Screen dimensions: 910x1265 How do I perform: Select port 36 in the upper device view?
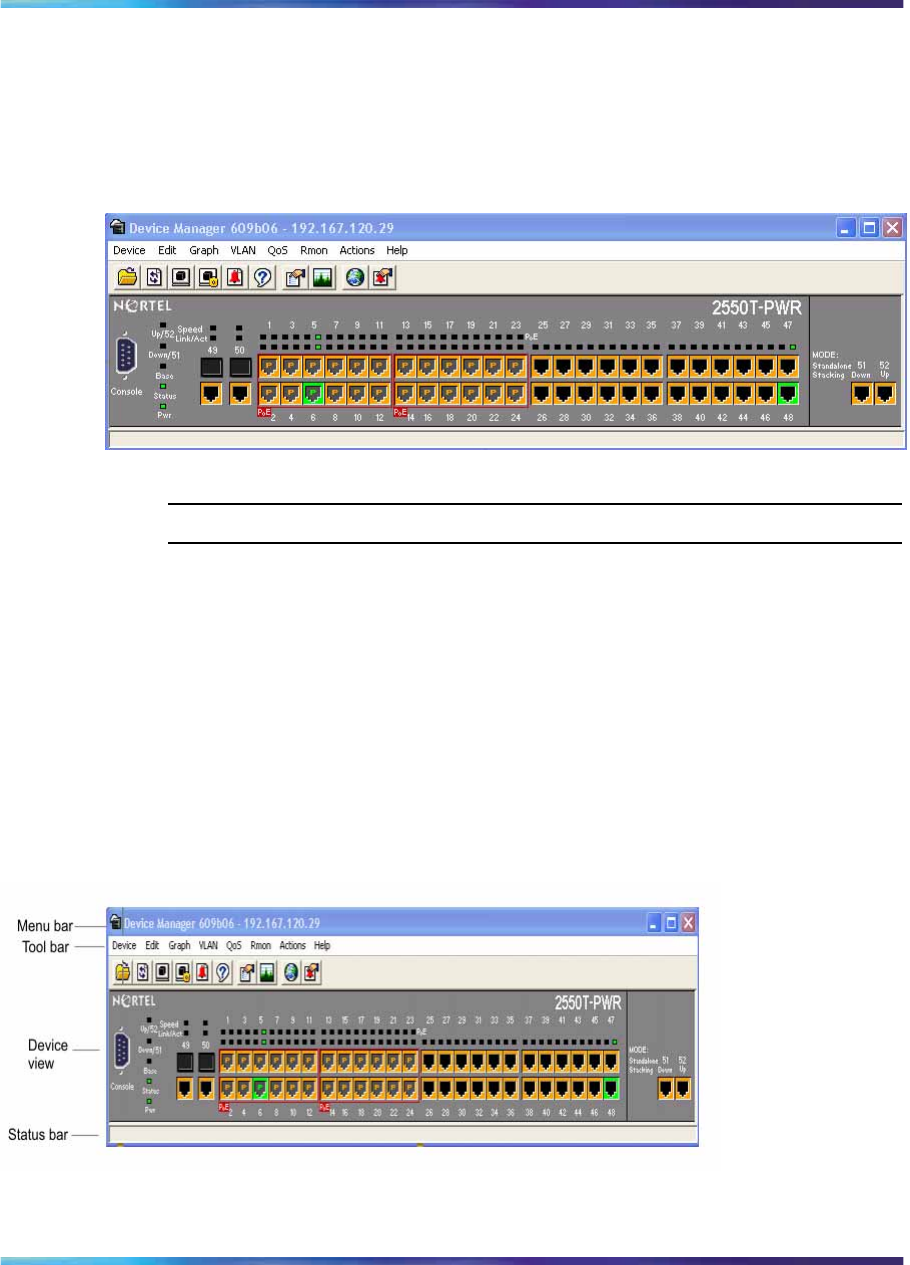coord(652,393)
